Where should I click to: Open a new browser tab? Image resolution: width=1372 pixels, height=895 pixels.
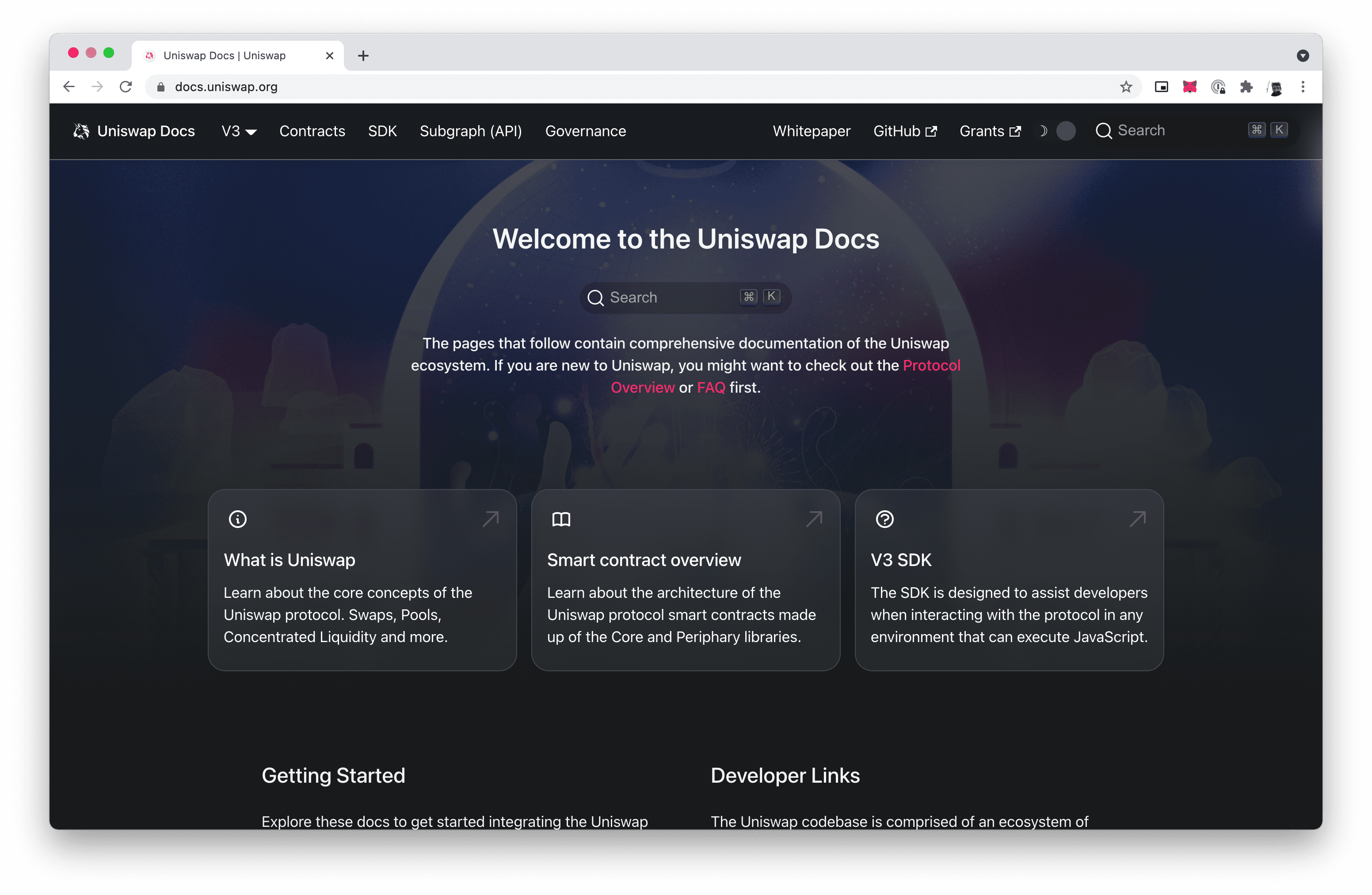(x=363, y=56)
